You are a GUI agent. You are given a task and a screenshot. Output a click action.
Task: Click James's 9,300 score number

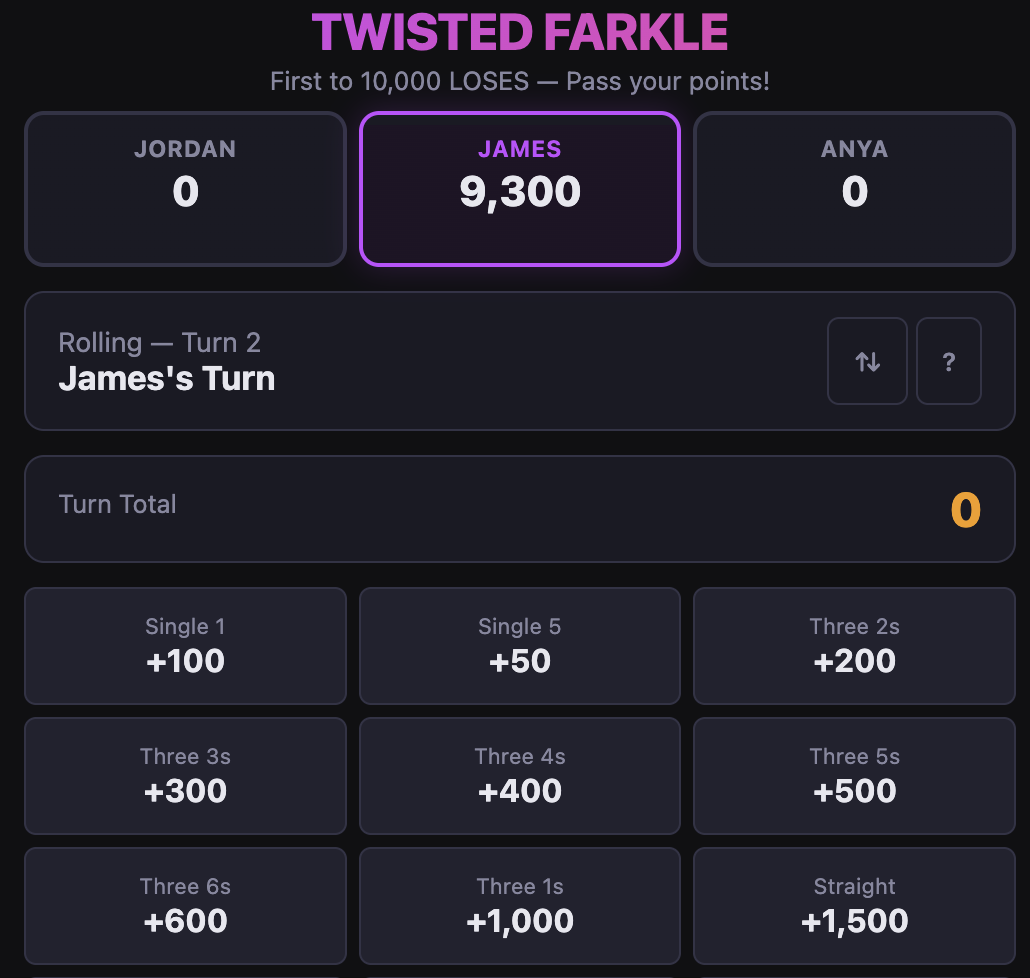520,192
